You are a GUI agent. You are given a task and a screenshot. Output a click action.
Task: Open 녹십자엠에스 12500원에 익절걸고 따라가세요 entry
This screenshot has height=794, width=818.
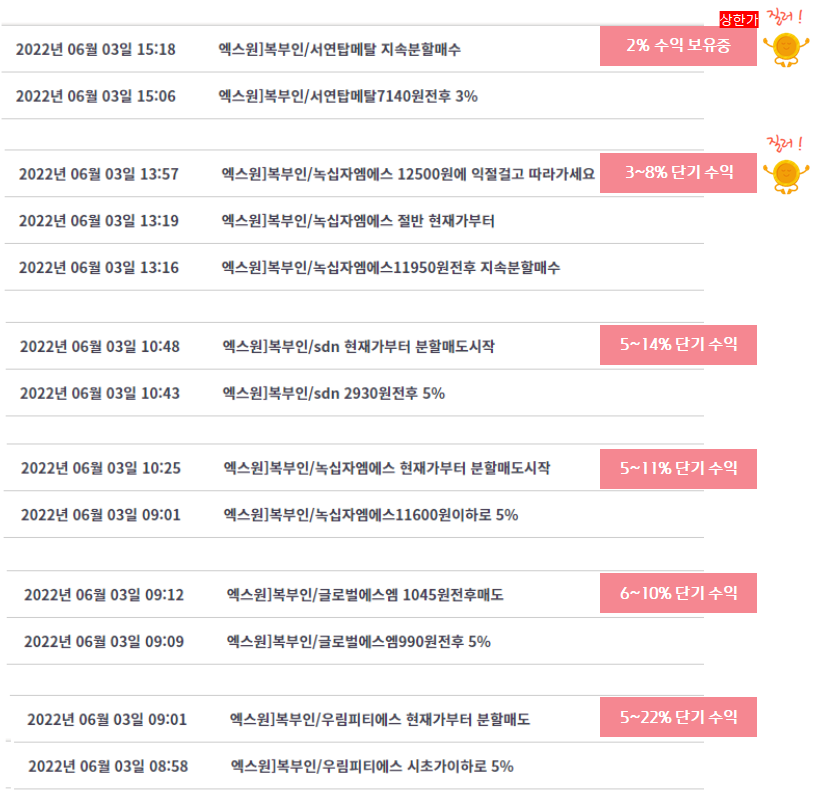pos(408,174)
